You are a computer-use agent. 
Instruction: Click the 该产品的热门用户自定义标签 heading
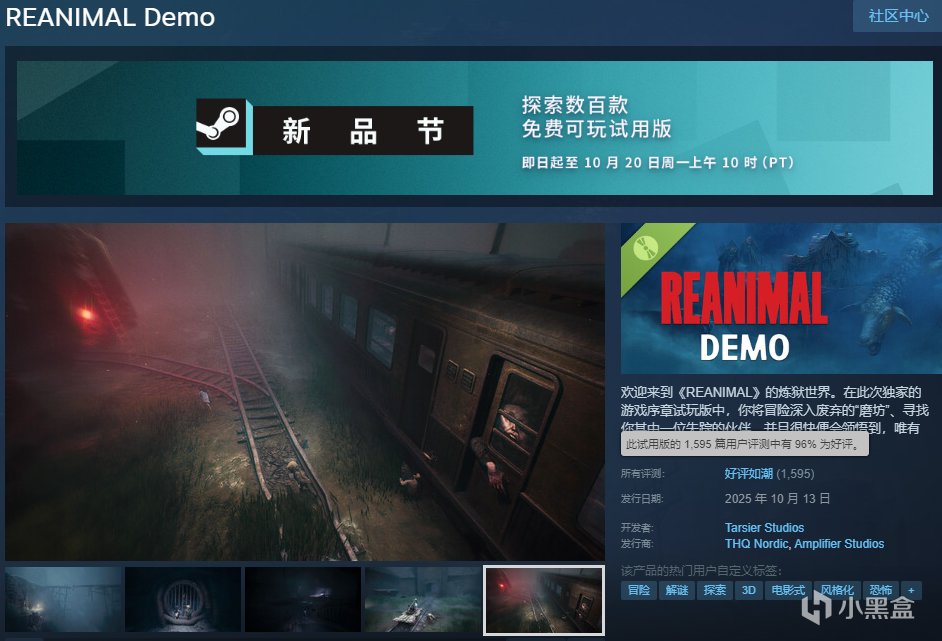tap(701, 570)
